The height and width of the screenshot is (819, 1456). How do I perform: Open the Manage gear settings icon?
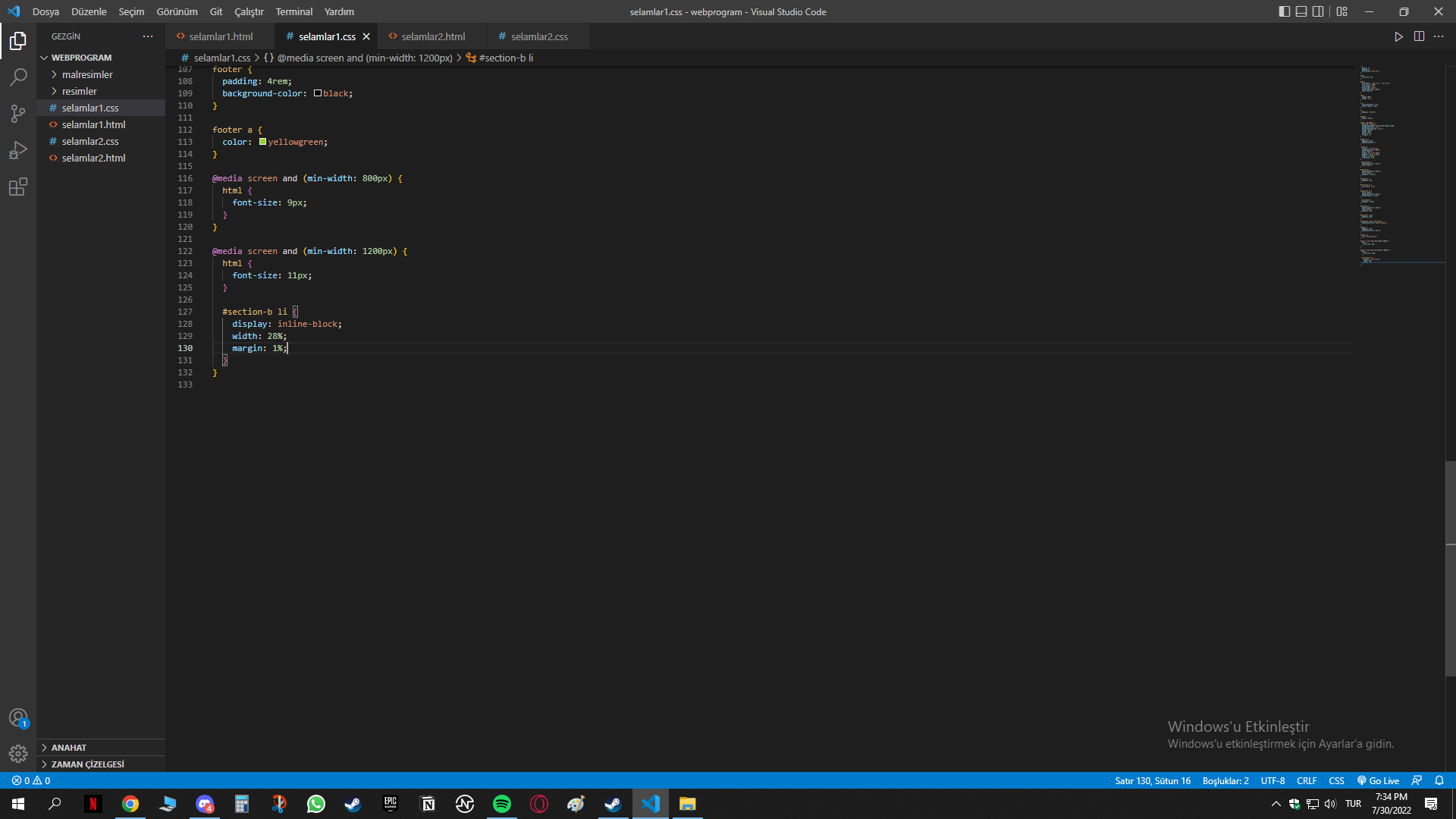point(18,754)
